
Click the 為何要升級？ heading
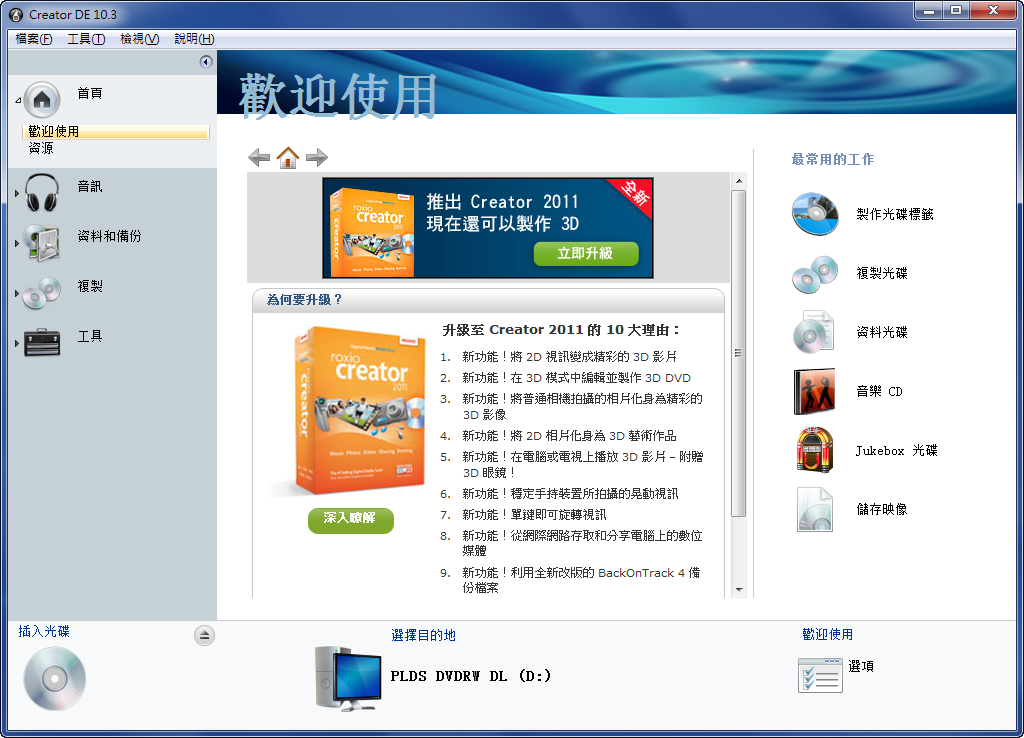pos(304,300)
